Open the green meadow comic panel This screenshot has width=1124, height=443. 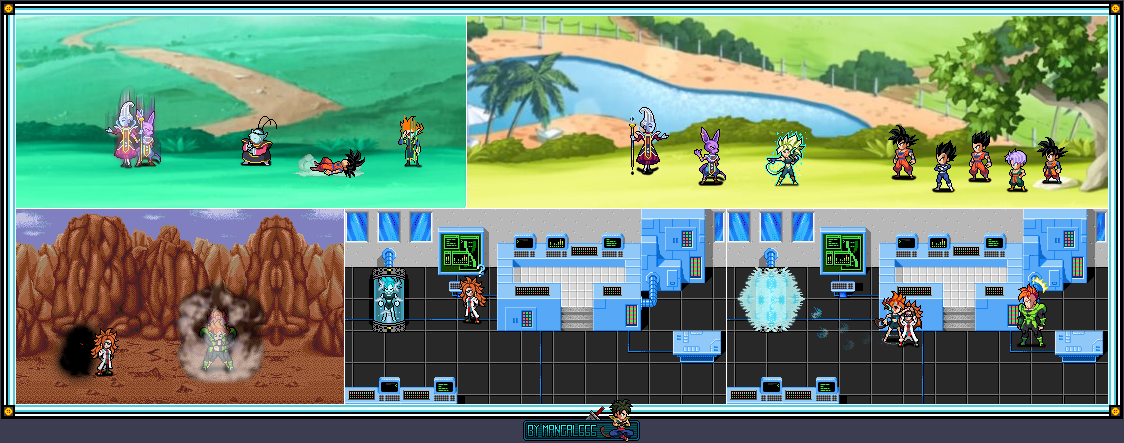241,112
